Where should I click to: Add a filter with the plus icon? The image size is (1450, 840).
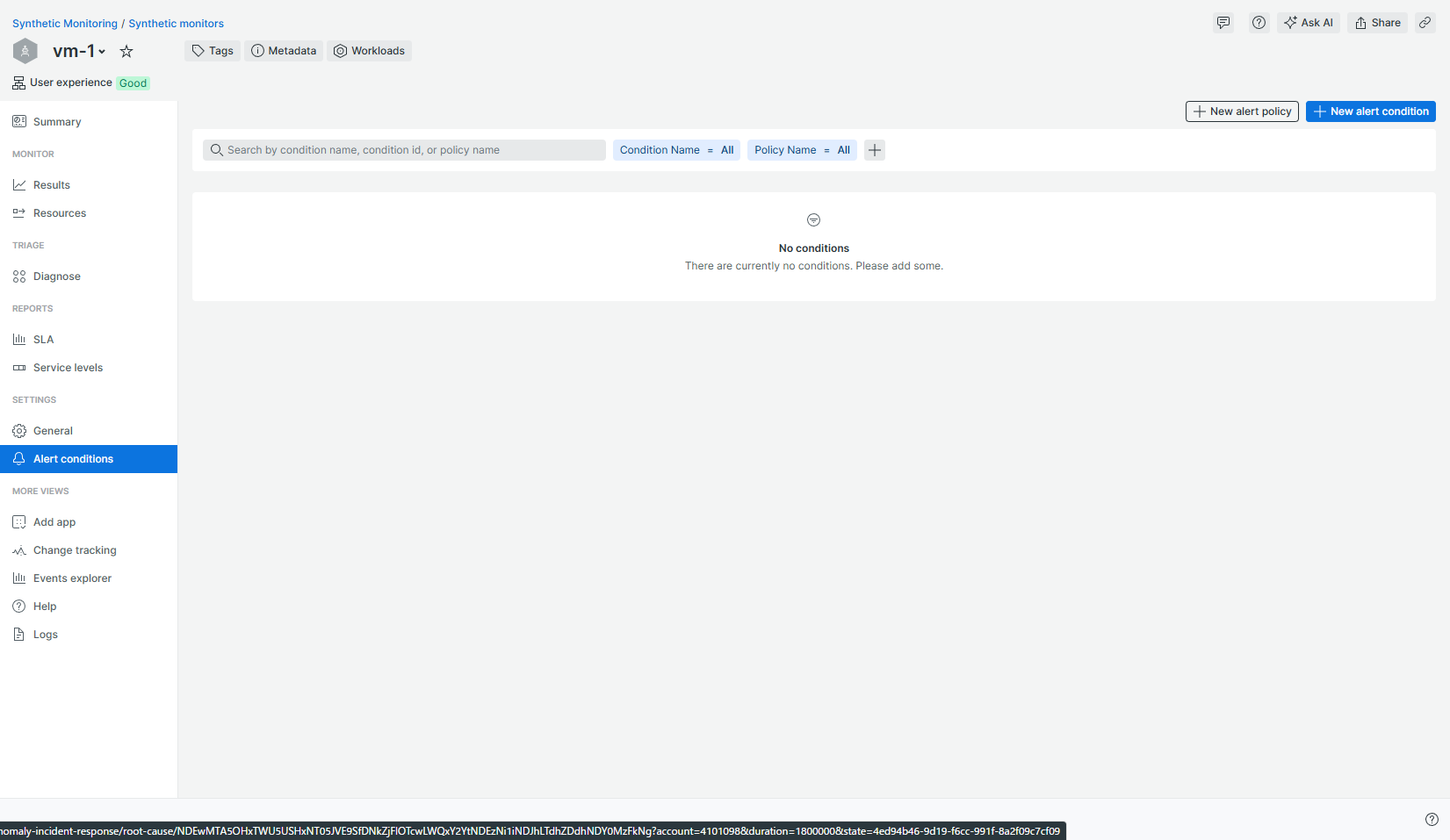[x=875, y=150]
